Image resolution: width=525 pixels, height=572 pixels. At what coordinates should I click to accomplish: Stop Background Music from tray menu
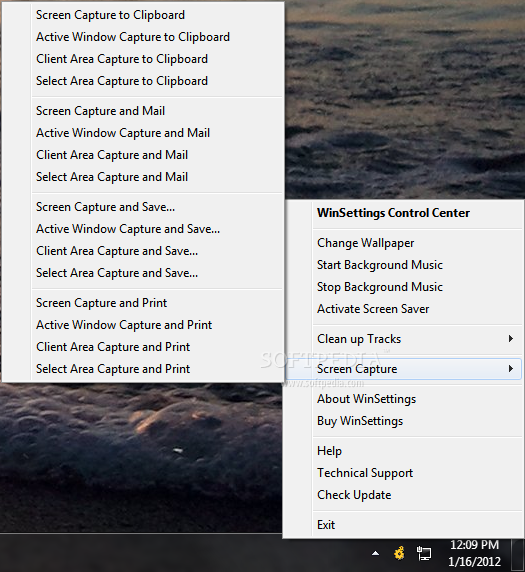404,287
